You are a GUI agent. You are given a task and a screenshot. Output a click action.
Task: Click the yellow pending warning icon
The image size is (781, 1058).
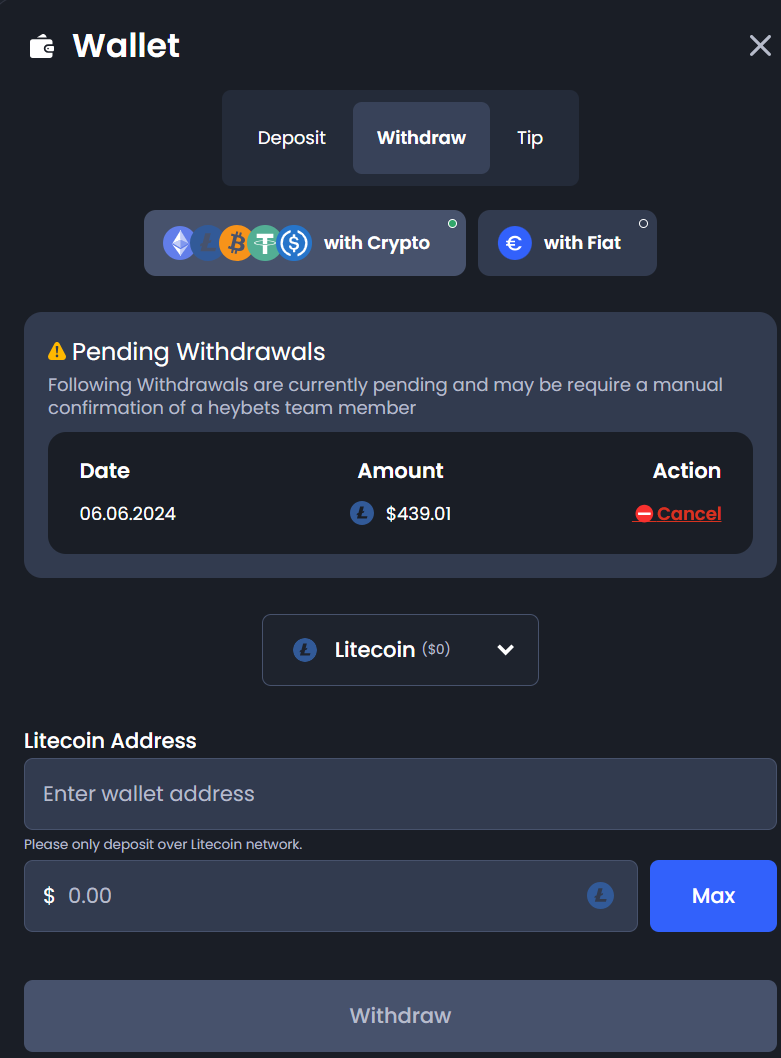point(57,352)
